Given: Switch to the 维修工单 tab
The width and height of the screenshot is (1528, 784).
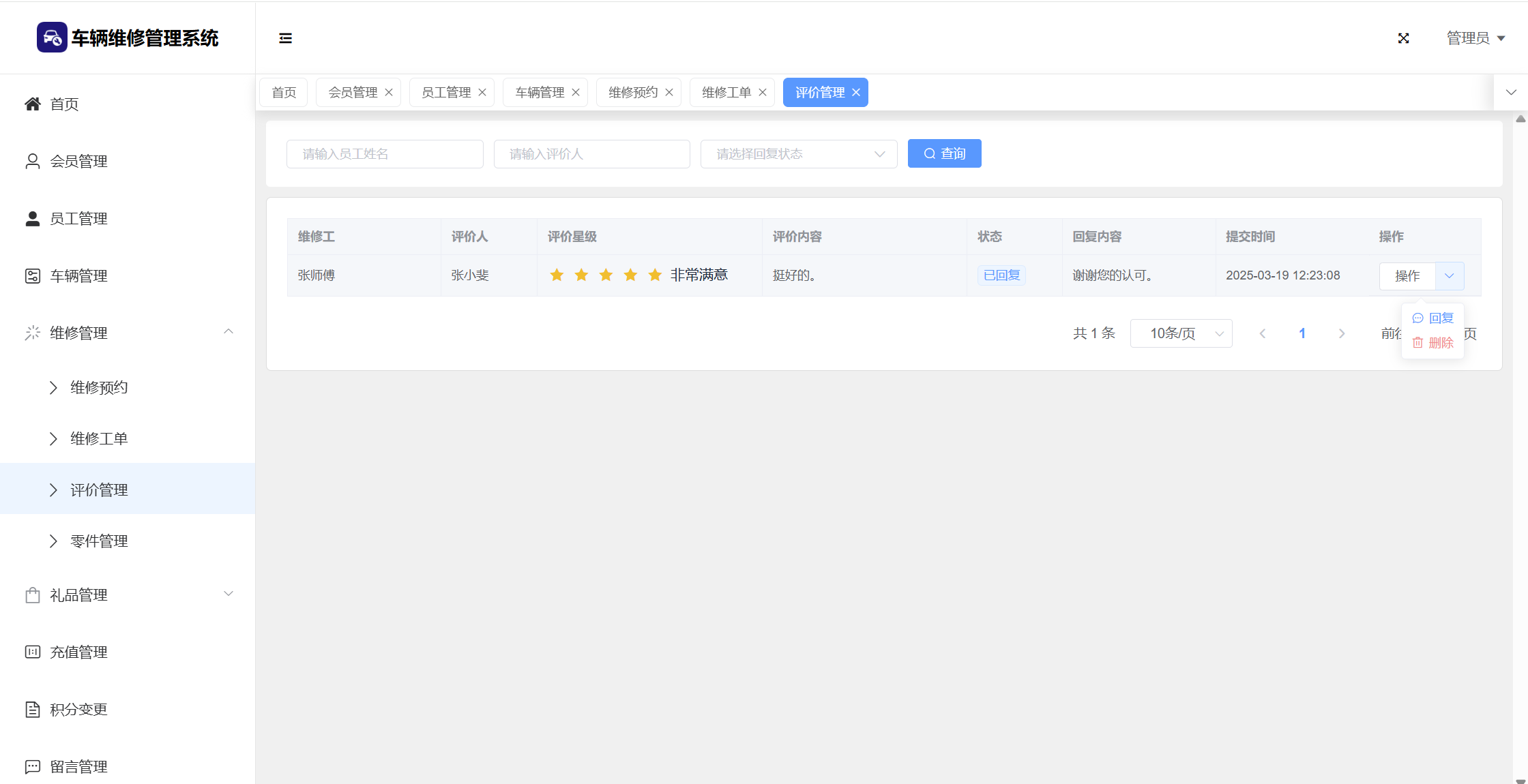Looking at the screenshot, I should pos(726,92).
